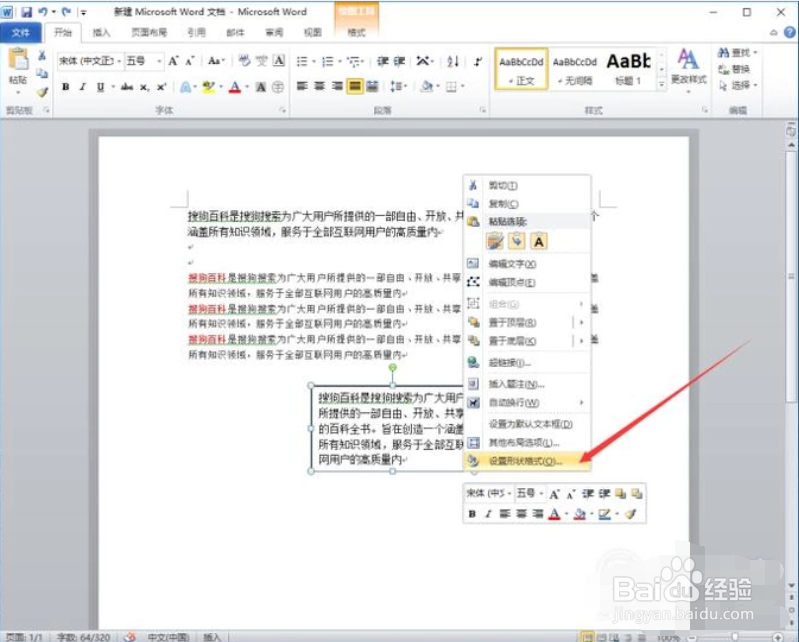Switch to the 视图 View tab
Viewport: 799px width, 642px height.
(x=313, y=33)
